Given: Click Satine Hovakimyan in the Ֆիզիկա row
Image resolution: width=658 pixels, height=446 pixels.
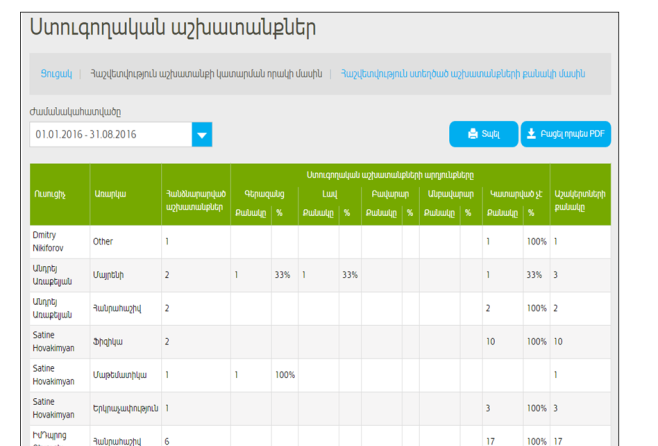Looking at the screenshot, I should coord(53,342).
